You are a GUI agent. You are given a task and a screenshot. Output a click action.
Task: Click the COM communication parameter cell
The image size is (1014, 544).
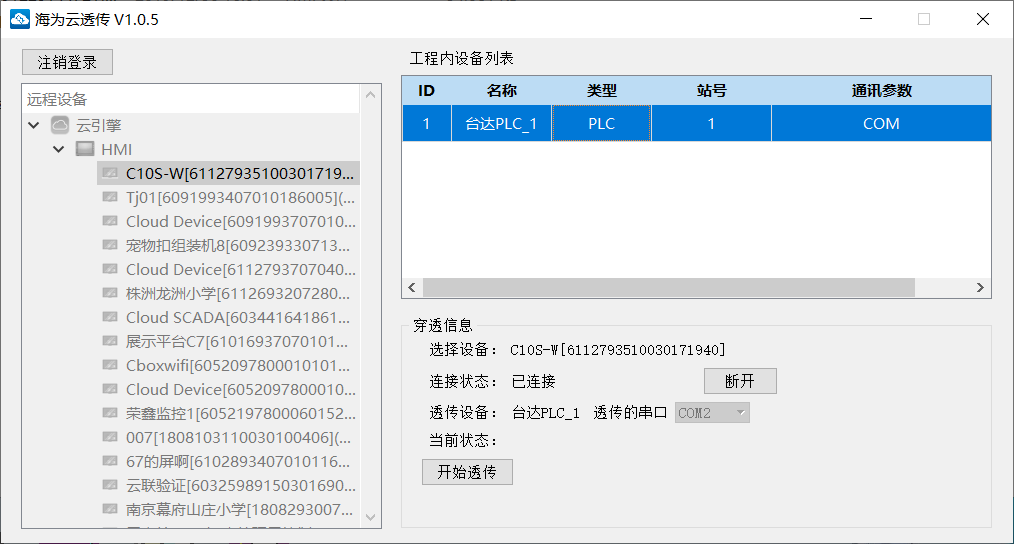pos(881,123)
